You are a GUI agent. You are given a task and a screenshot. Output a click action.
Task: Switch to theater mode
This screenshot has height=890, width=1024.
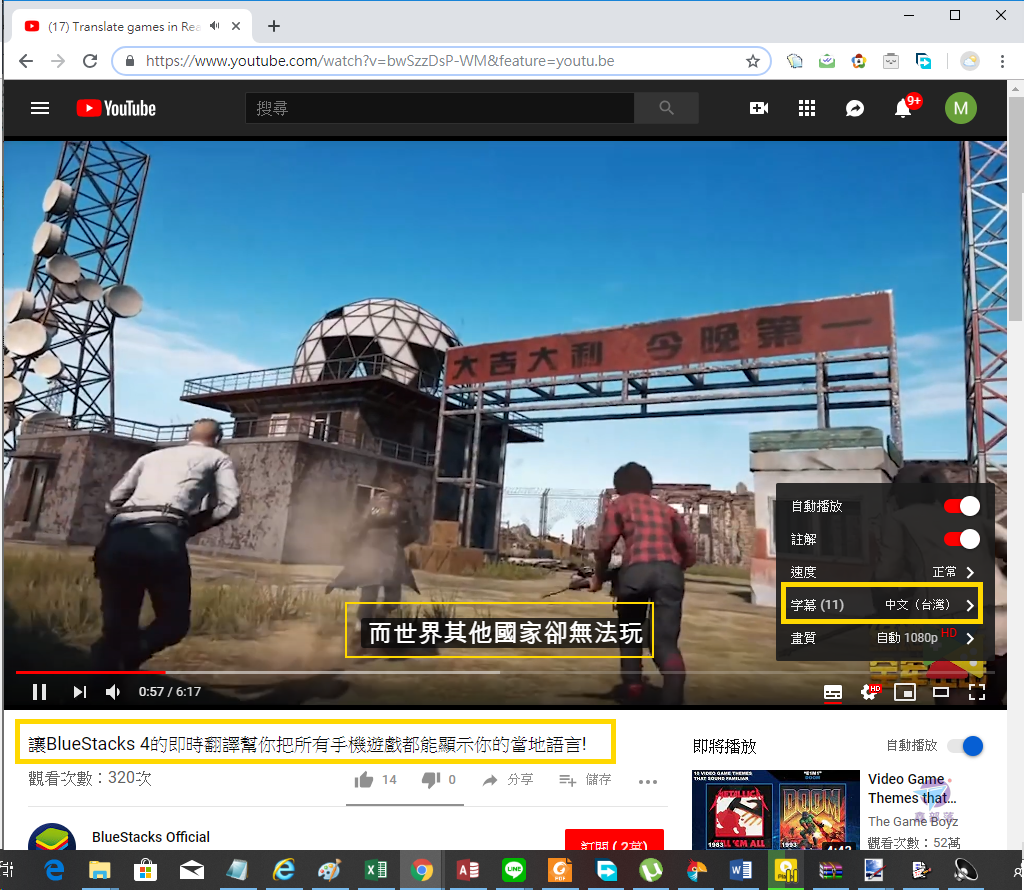tap(940, 692)
